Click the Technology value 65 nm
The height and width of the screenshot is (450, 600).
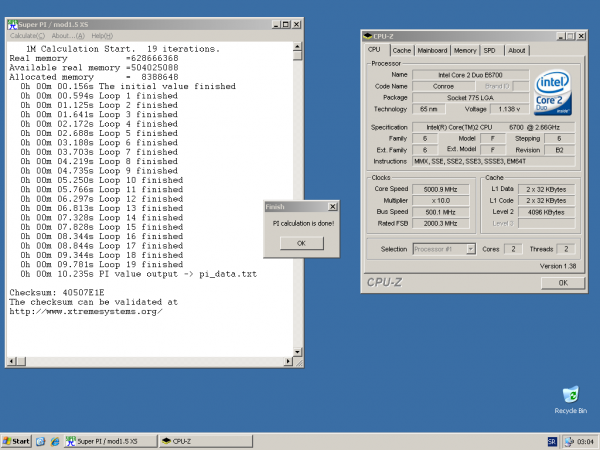tap(429, 109)
